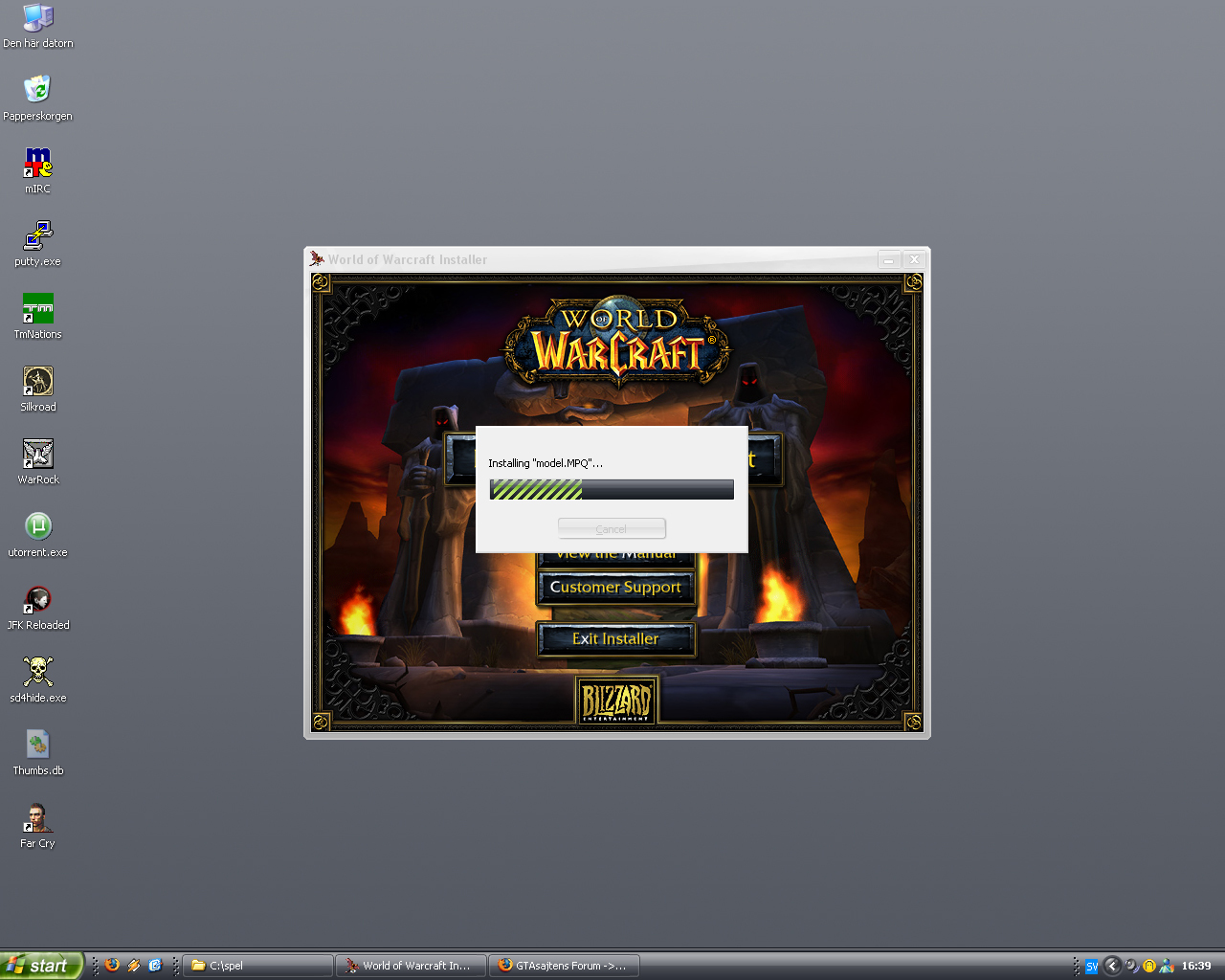The height and width of the screenshot is (980, 1225).
Task: Click the yellow ghost tray icon
Action: [1148, 966]
